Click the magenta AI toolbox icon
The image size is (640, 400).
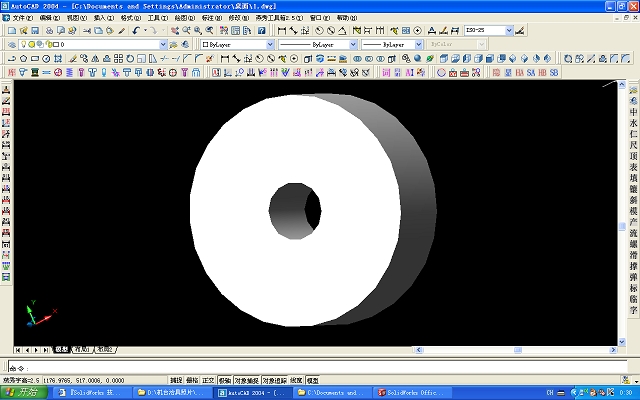[409, 73]
